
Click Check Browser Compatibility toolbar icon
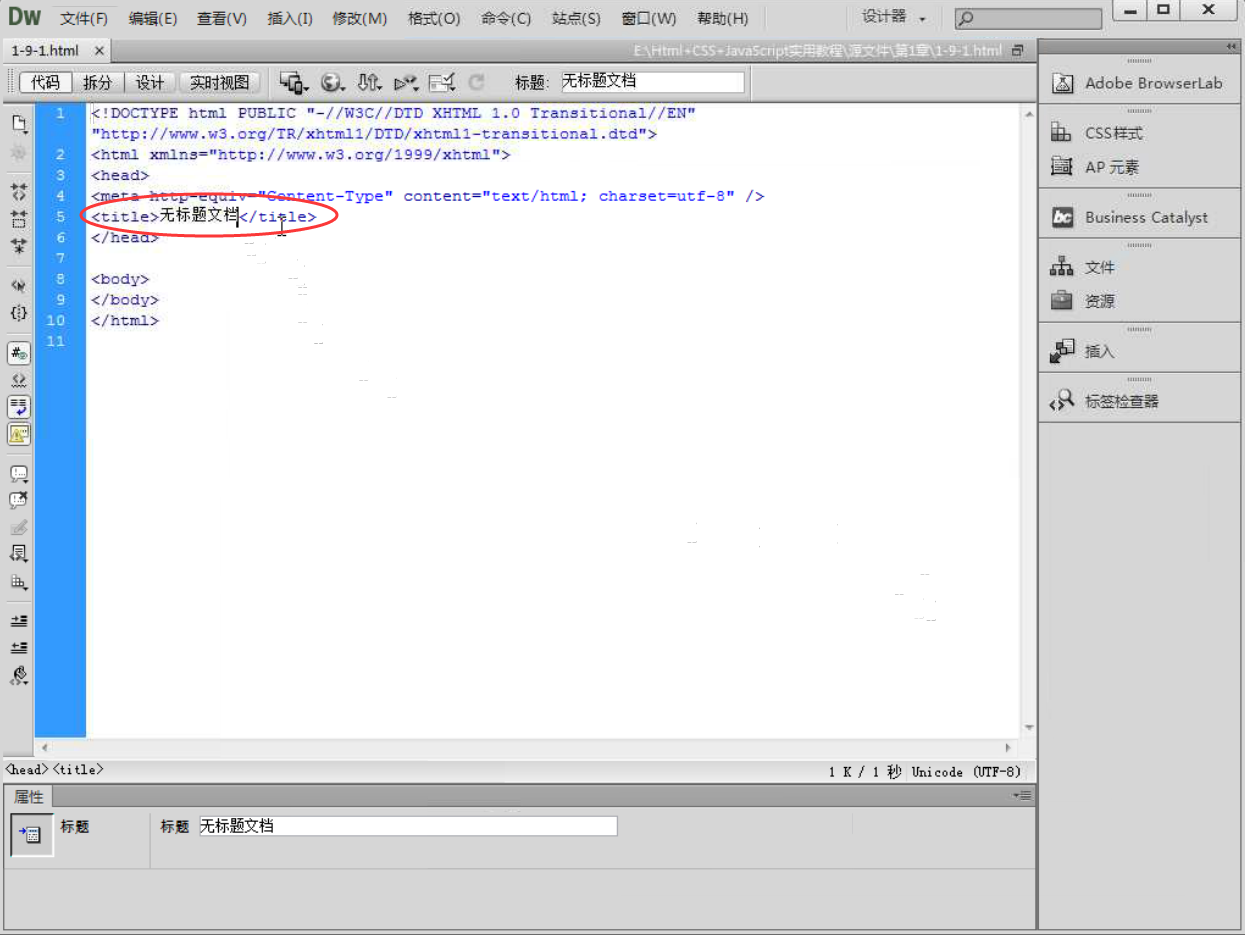coord(441,83)
